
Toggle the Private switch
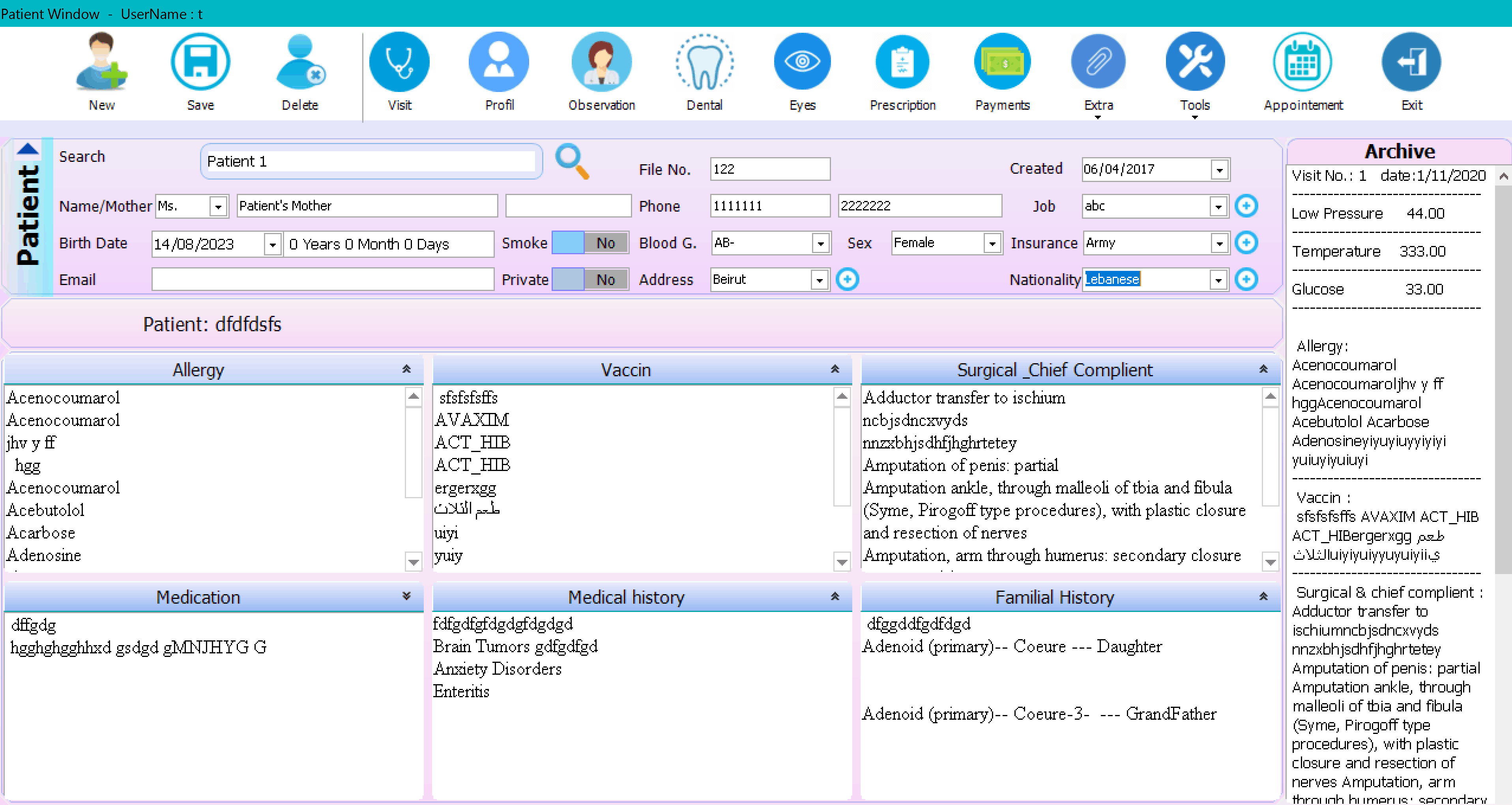coord(590,280)
